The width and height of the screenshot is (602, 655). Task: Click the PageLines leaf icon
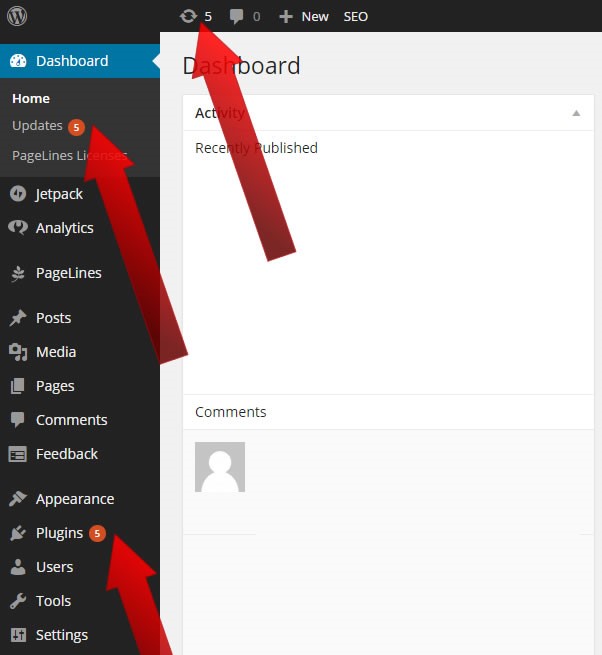pos(18,273)
